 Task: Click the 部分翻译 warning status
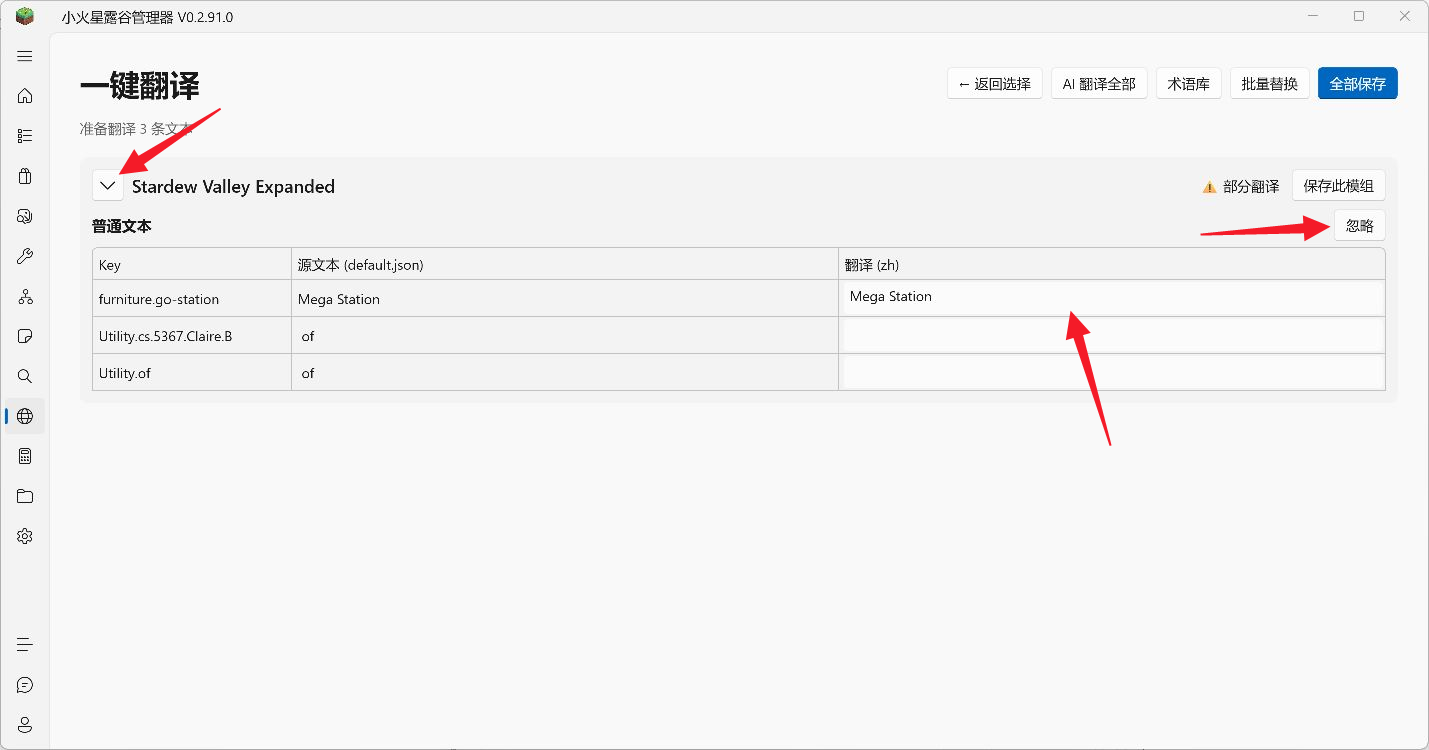[x=1241, y=186]
